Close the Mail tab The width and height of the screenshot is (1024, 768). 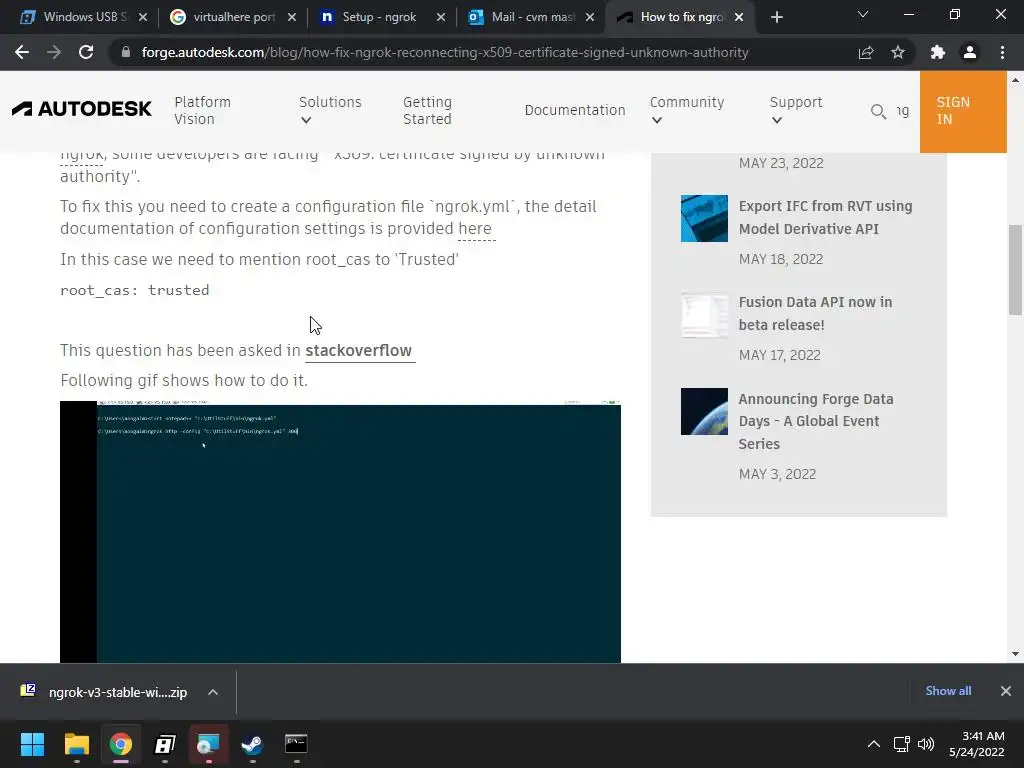(x=590, y=17)
